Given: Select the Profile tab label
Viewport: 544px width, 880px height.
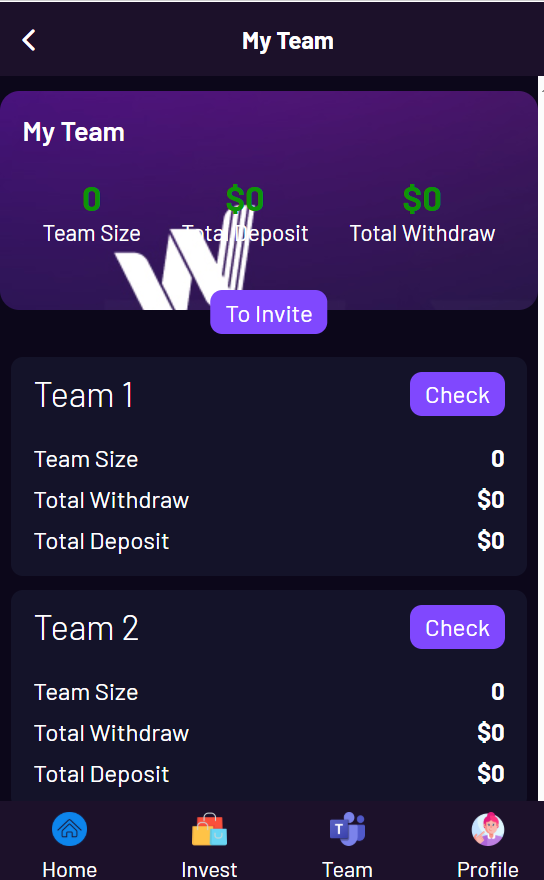Looking at the screenshot, I should pos(487,869).
